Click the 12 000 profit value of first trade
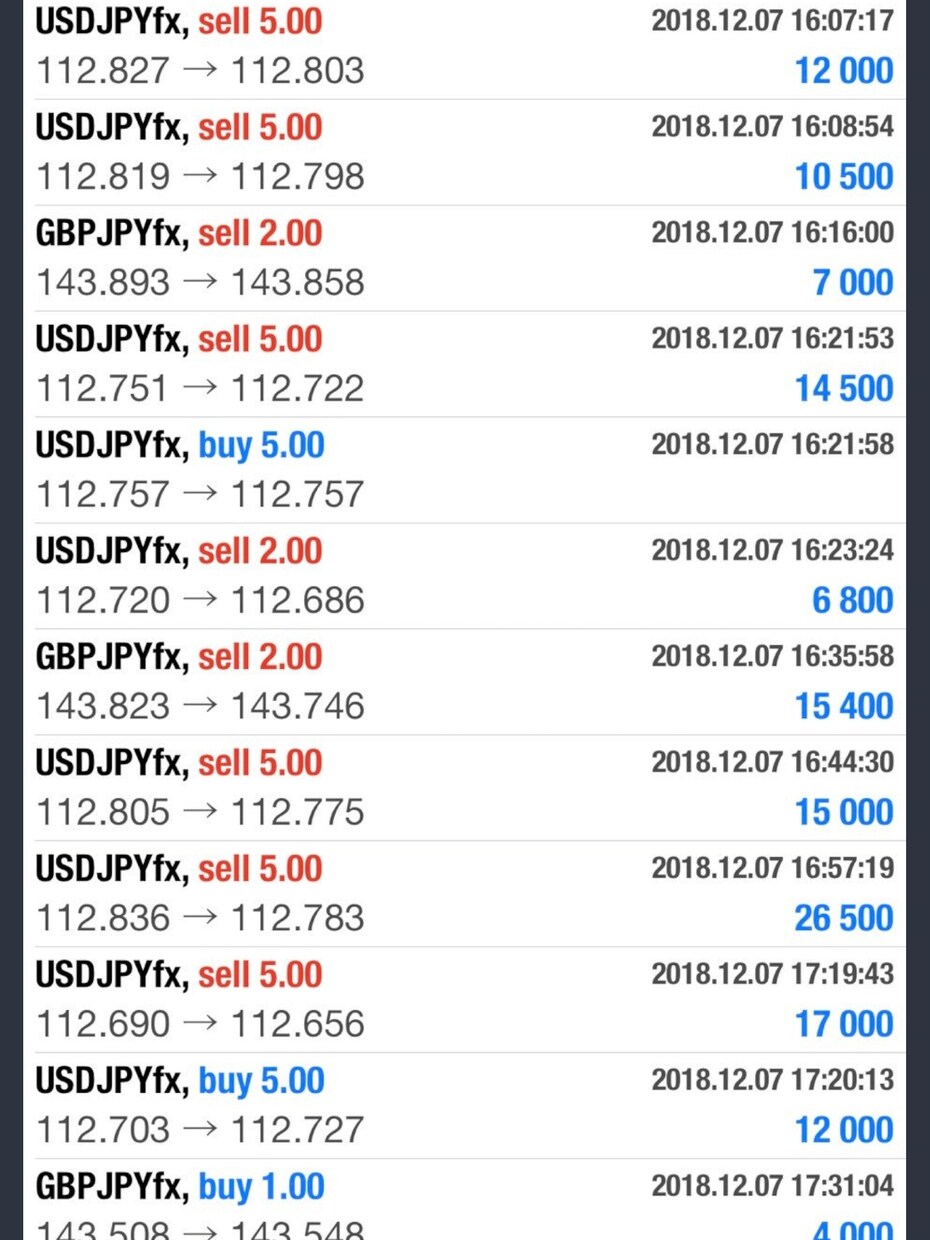 tap(844, 71)
